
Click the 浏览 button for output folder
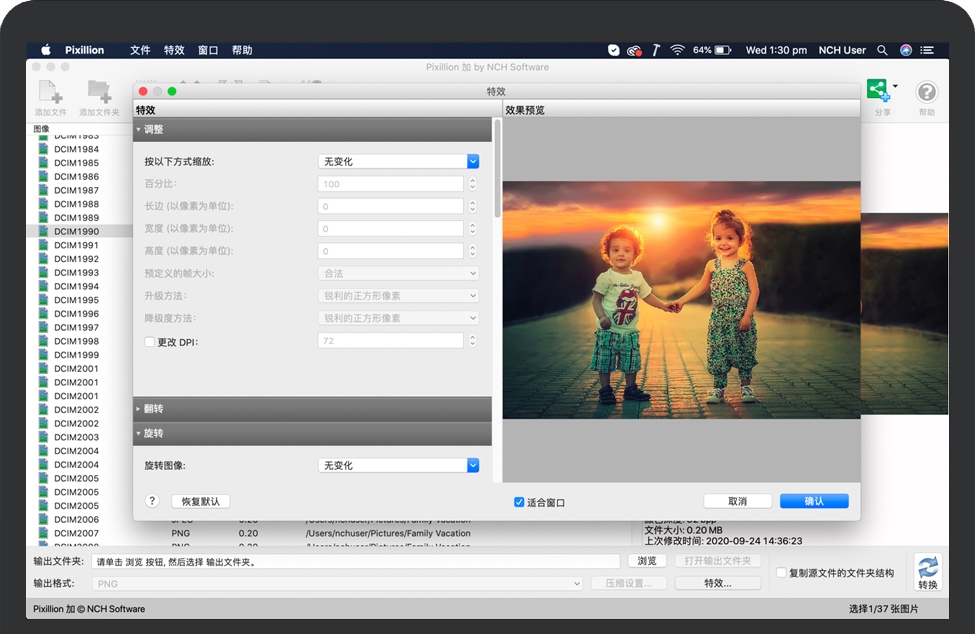pos(647,561)
